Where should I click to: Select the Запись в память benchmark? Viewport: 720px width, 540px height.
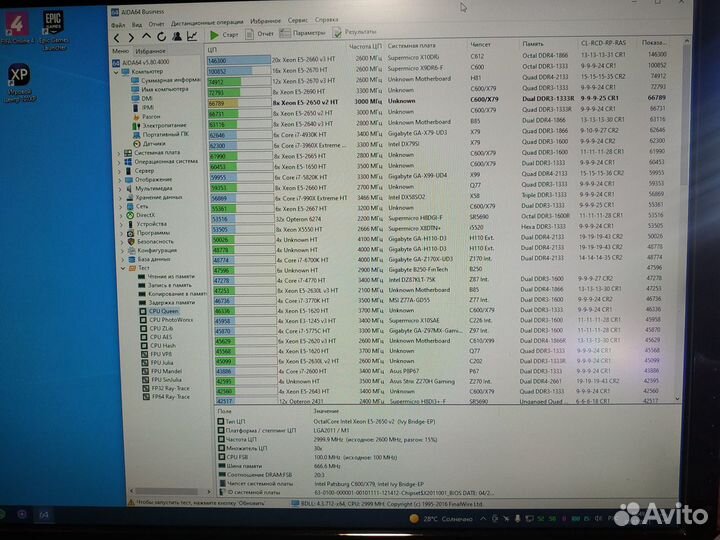pyautogui.click(x=165, y=286)
